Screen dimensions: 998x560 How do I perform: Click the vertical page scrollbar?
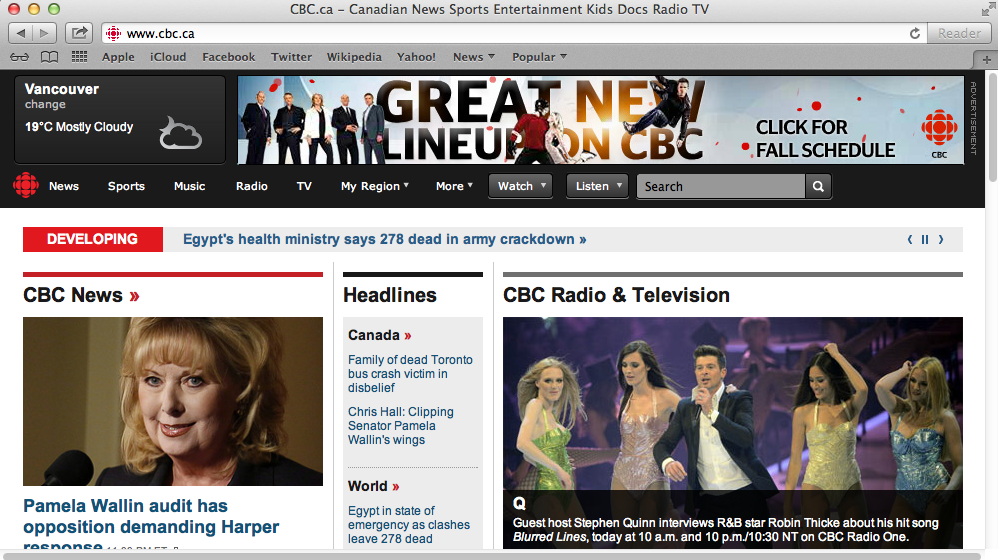tap(992, 127)
